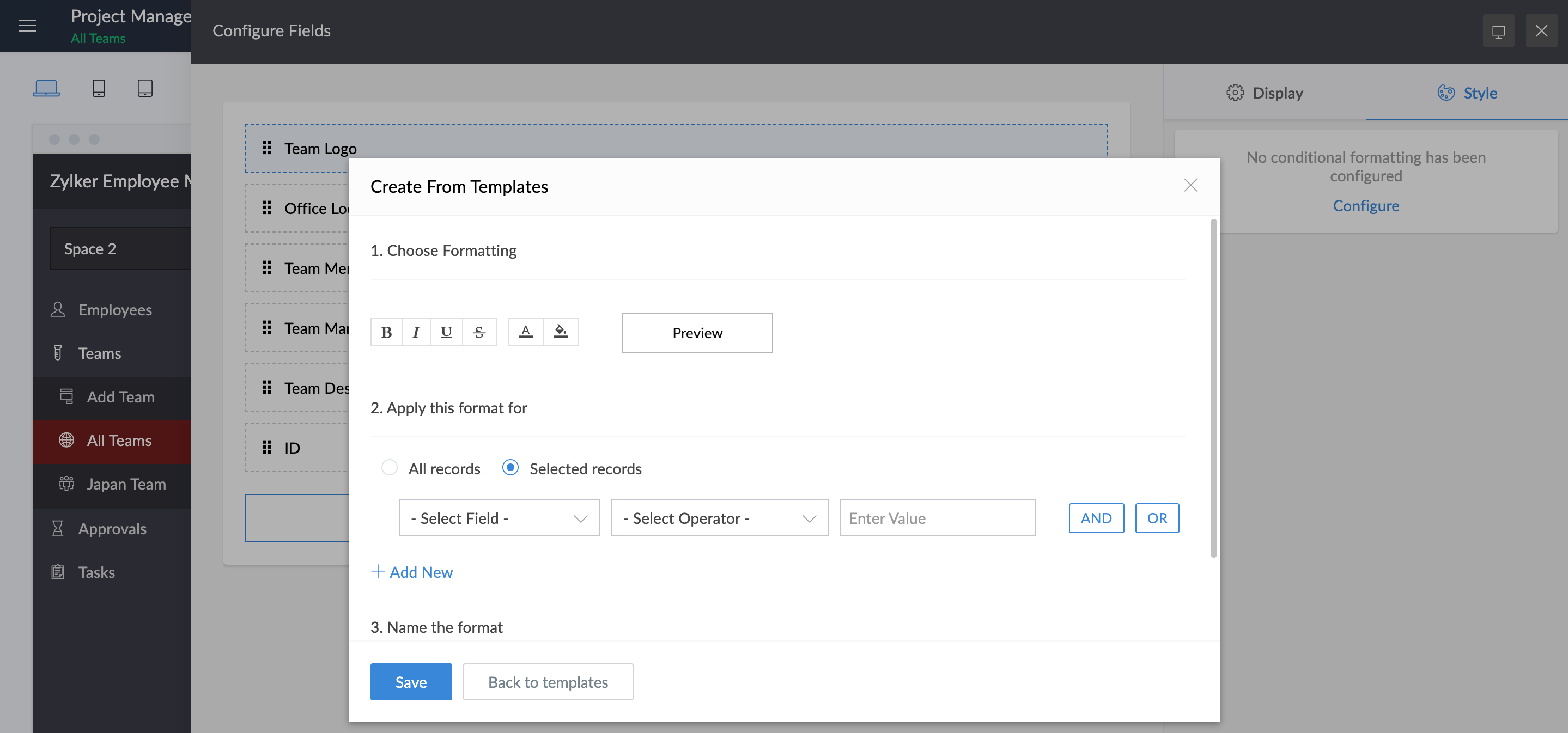Viewport: 1568px width, 733px height.
Task: Select the All records radio button
Action: (390, 467)
